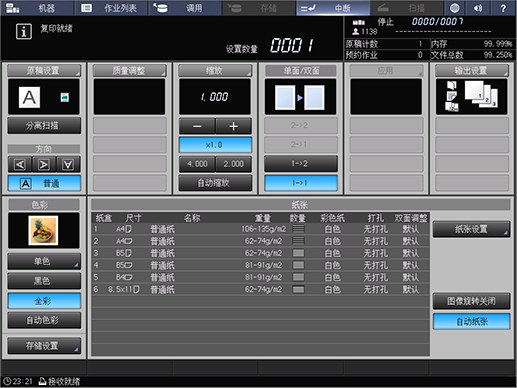The height and width of the screenshot is (388, 517).
Task: Select tray 2 A4 landscape paper row
Action: [x=261, y=241]
